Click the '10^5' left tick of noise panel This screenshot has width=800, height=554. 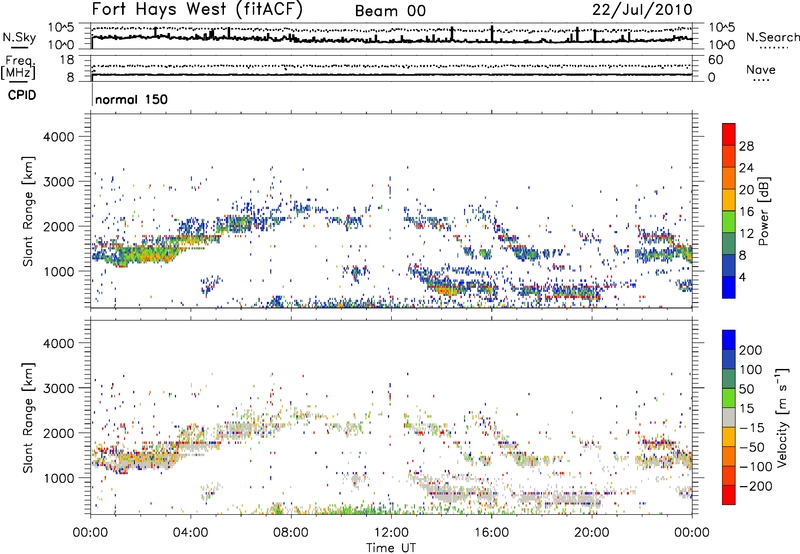[x=60, y=27]
